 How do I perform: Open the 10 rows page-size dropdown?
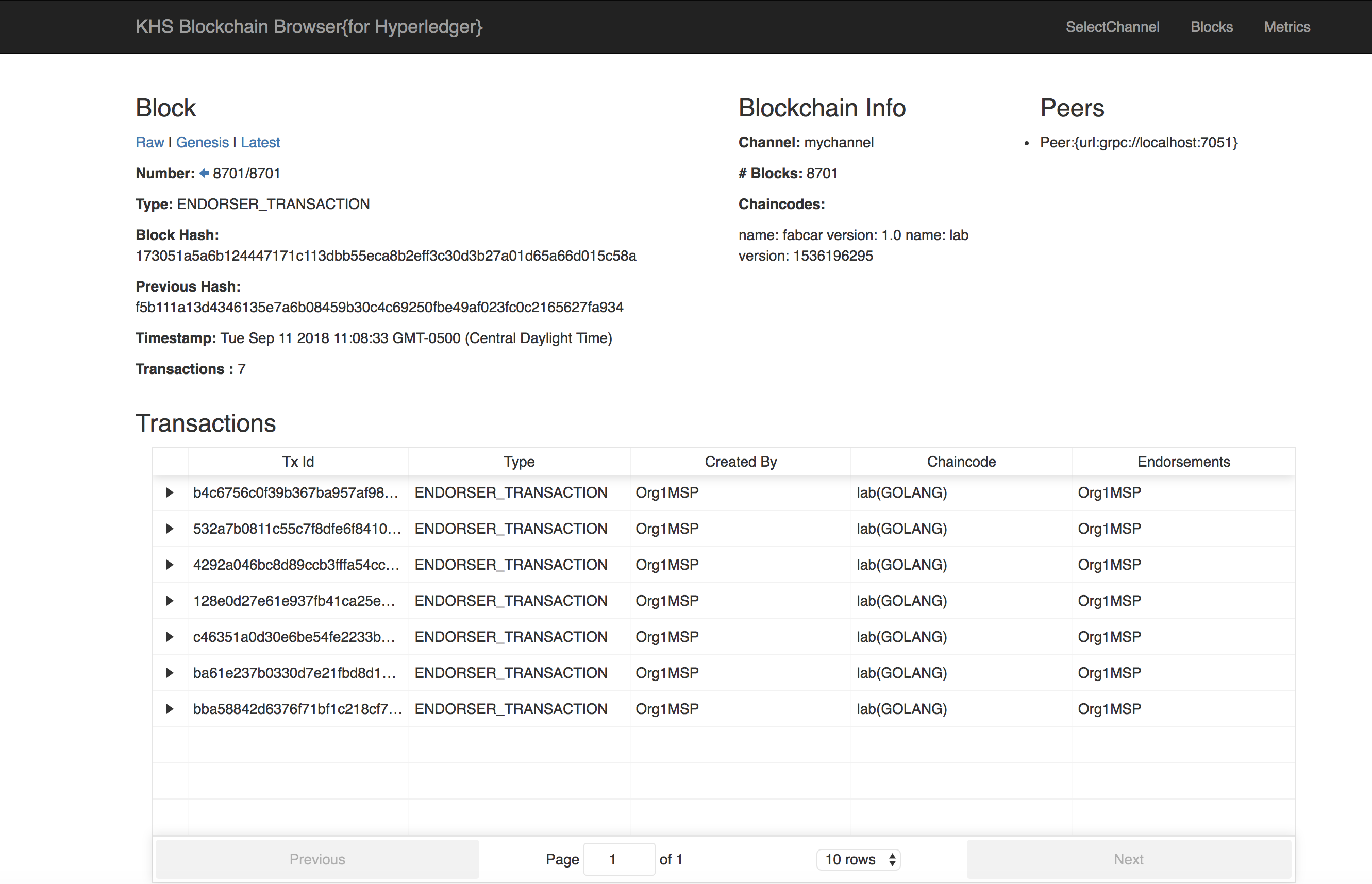858,859
